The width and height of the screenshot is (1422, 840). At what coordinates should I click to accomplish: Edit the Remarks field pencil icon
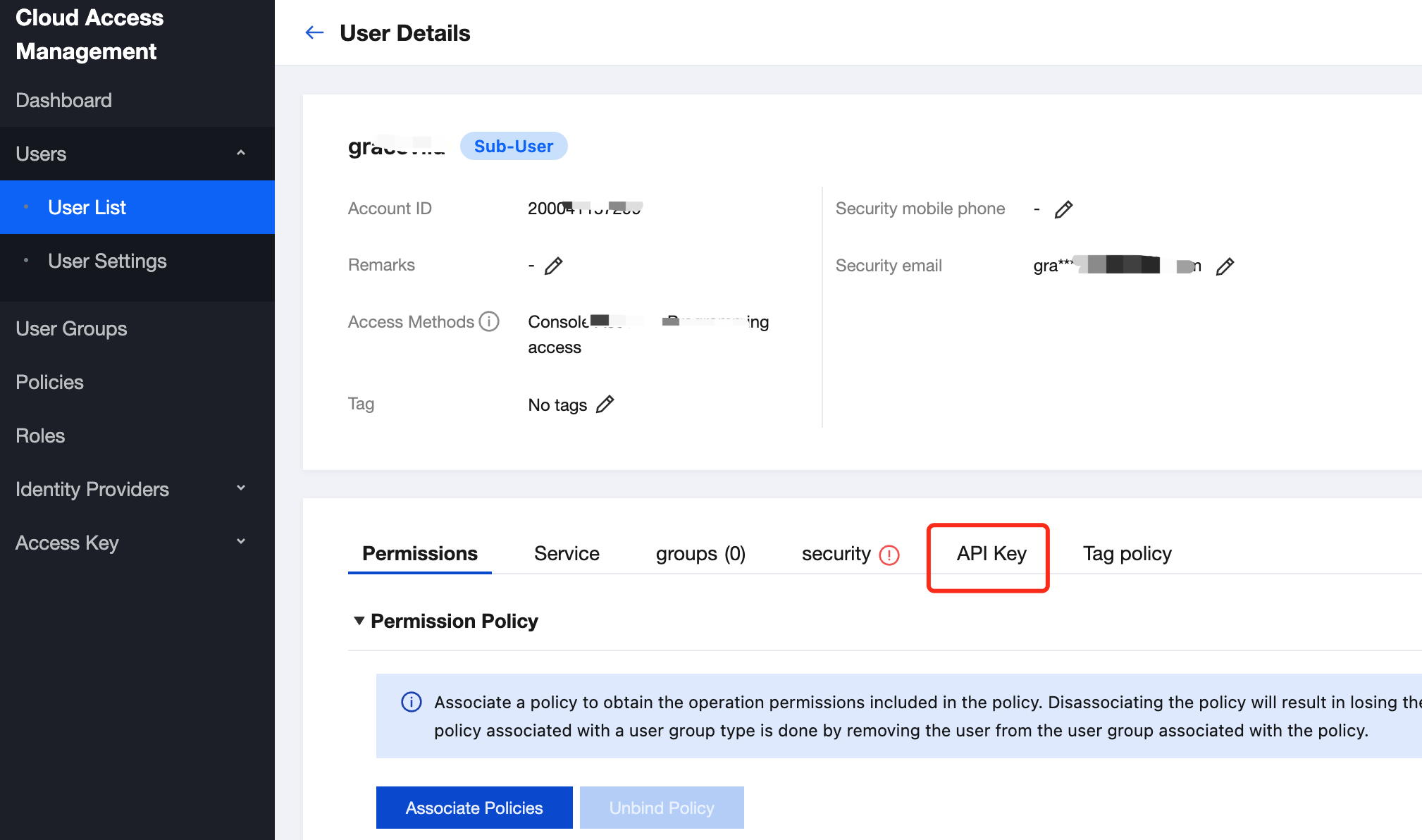554,266
